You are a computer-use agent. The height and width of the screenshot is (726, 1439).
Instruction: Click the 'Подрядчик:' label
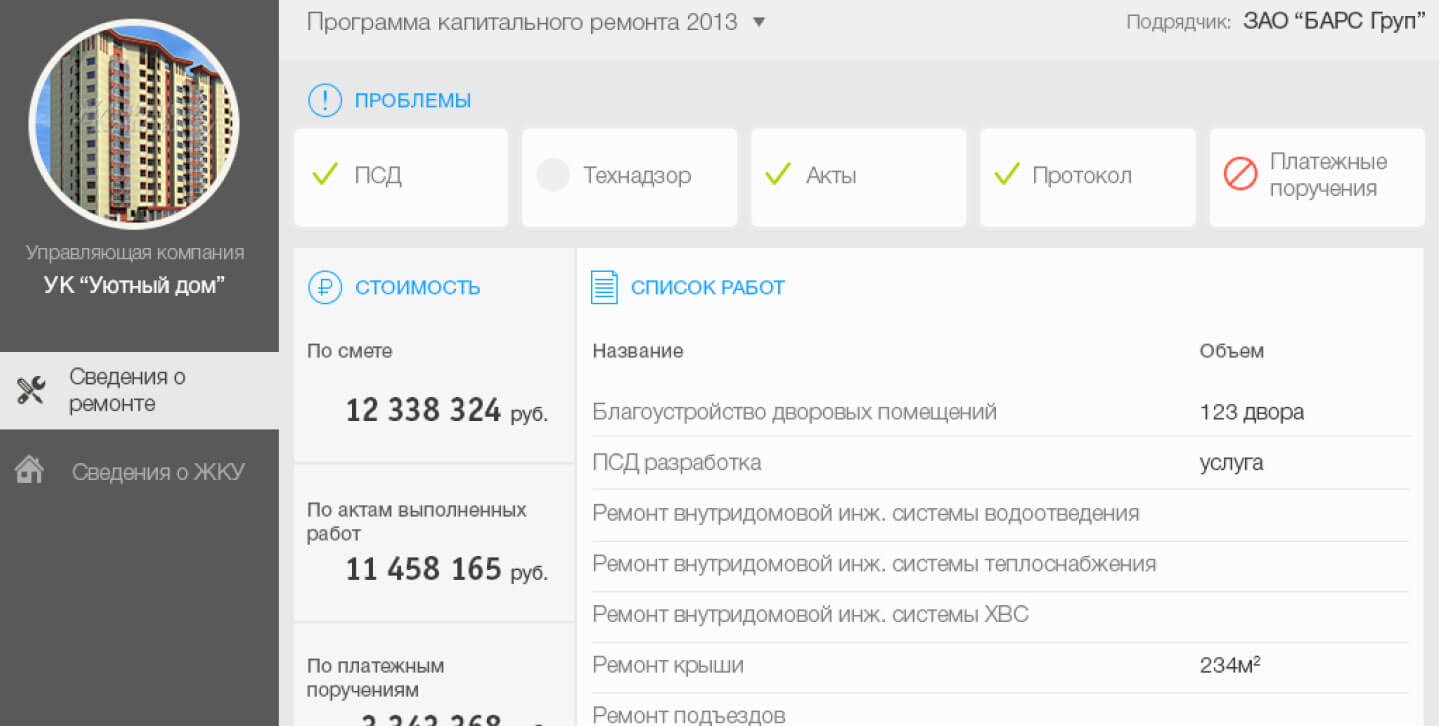[1179, 23]
